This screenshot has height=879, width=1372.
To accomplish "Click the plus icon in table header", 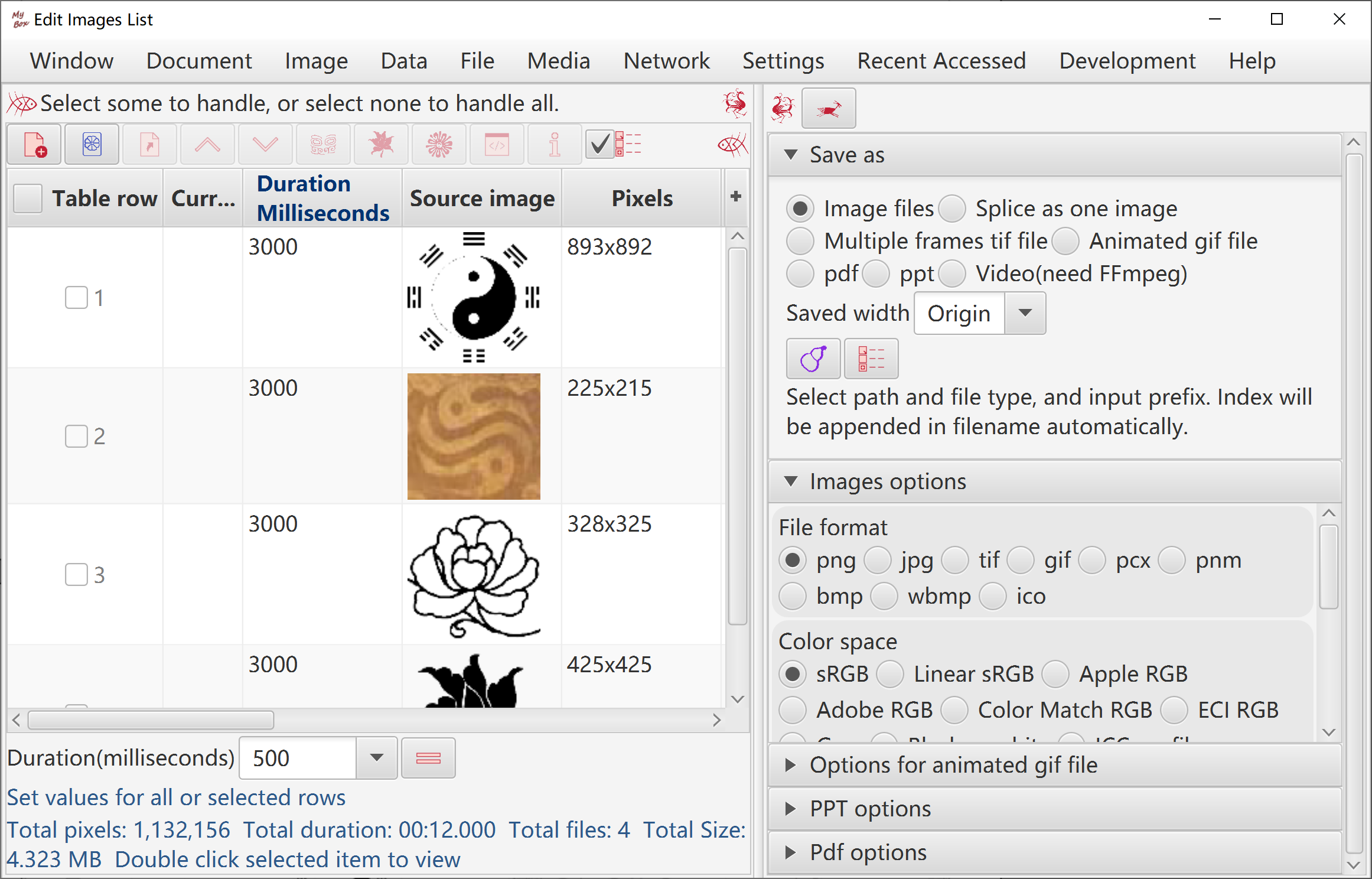I will [x=735, y=197].
